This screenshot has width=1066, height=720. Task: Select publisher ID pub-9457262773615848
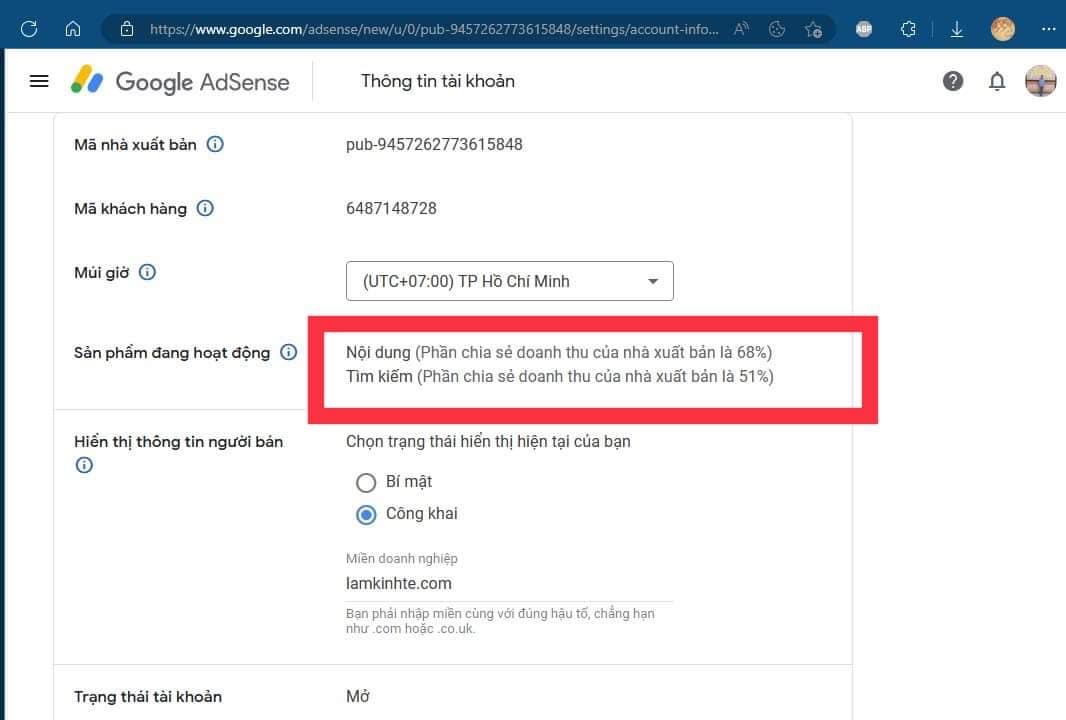[x=434, y=144]
